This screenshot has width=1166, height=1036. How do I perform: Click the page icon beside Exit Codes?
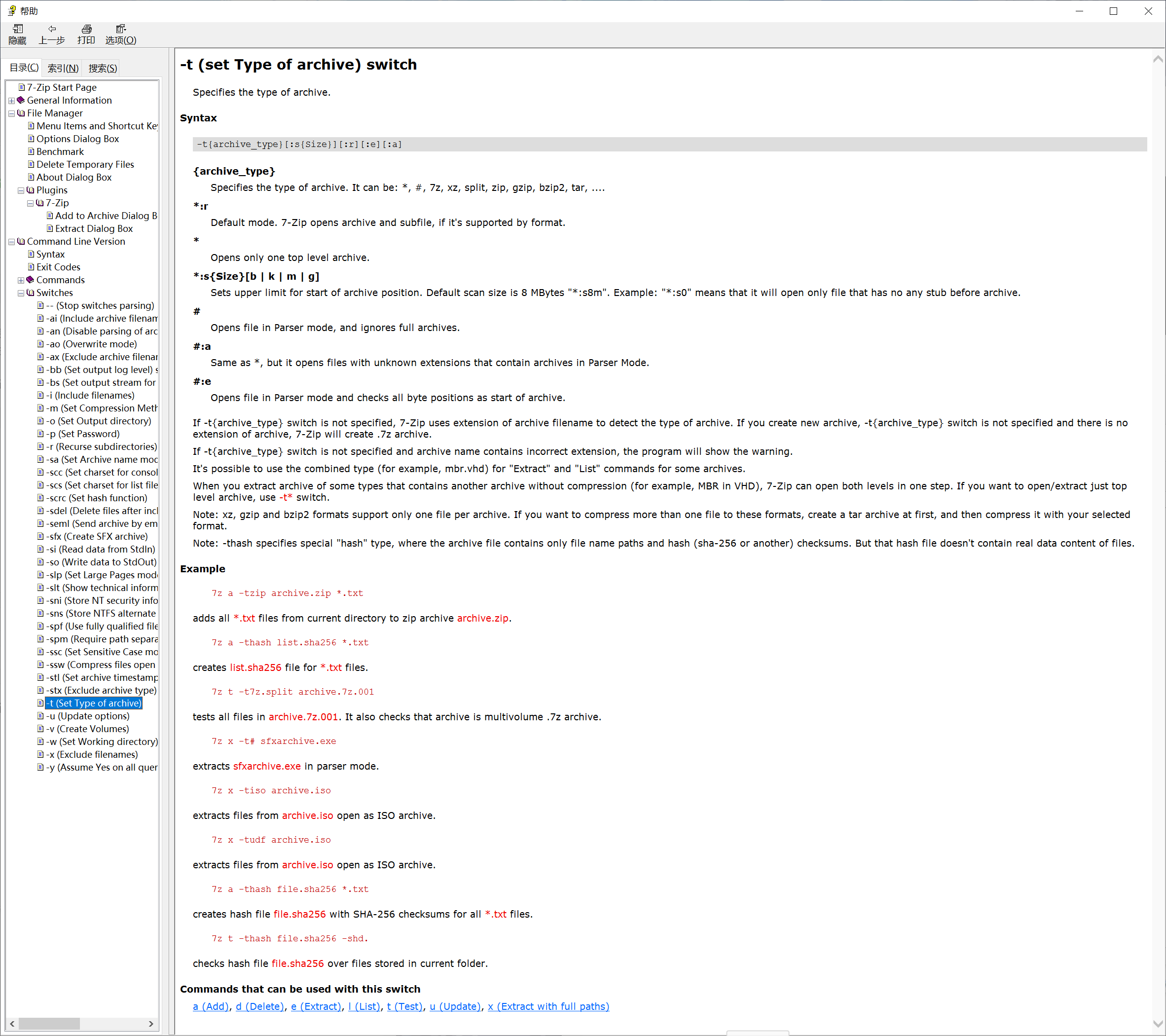pos(32,267)
